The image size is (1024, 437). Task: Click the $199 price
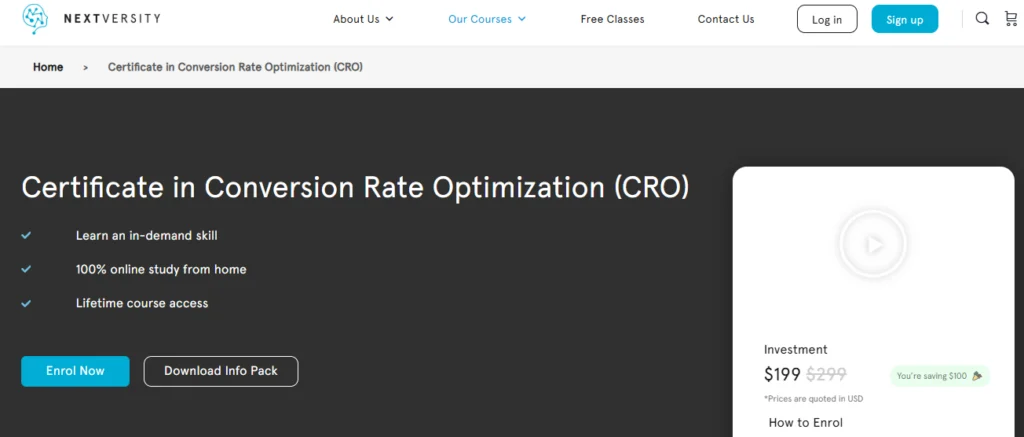pos(782,374)
